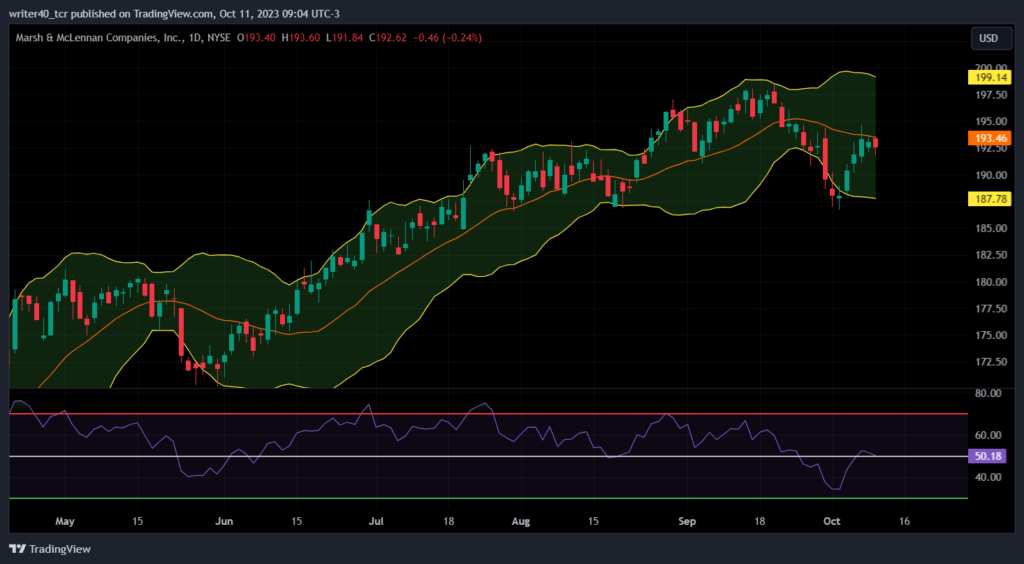
Task: Click the 197.50 price axis label
Action: pos(989,95)
